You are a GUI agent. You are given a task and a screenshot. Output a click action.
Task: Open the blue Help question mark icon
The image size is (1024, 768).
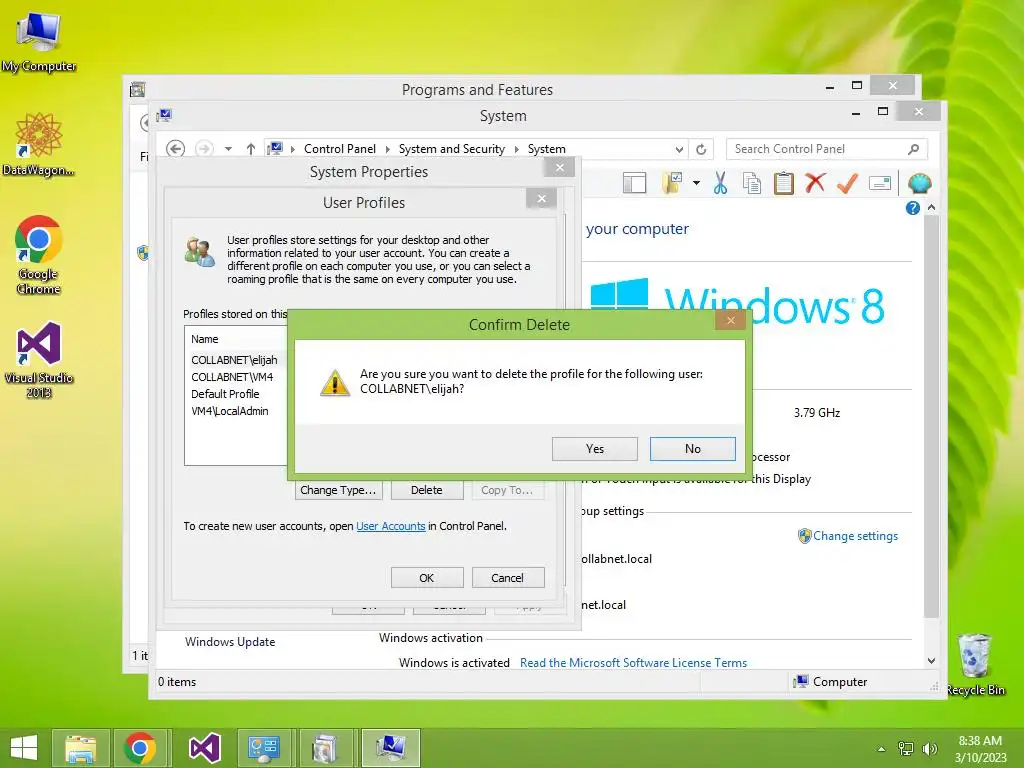pyautogui.click(x=913, y=208)
